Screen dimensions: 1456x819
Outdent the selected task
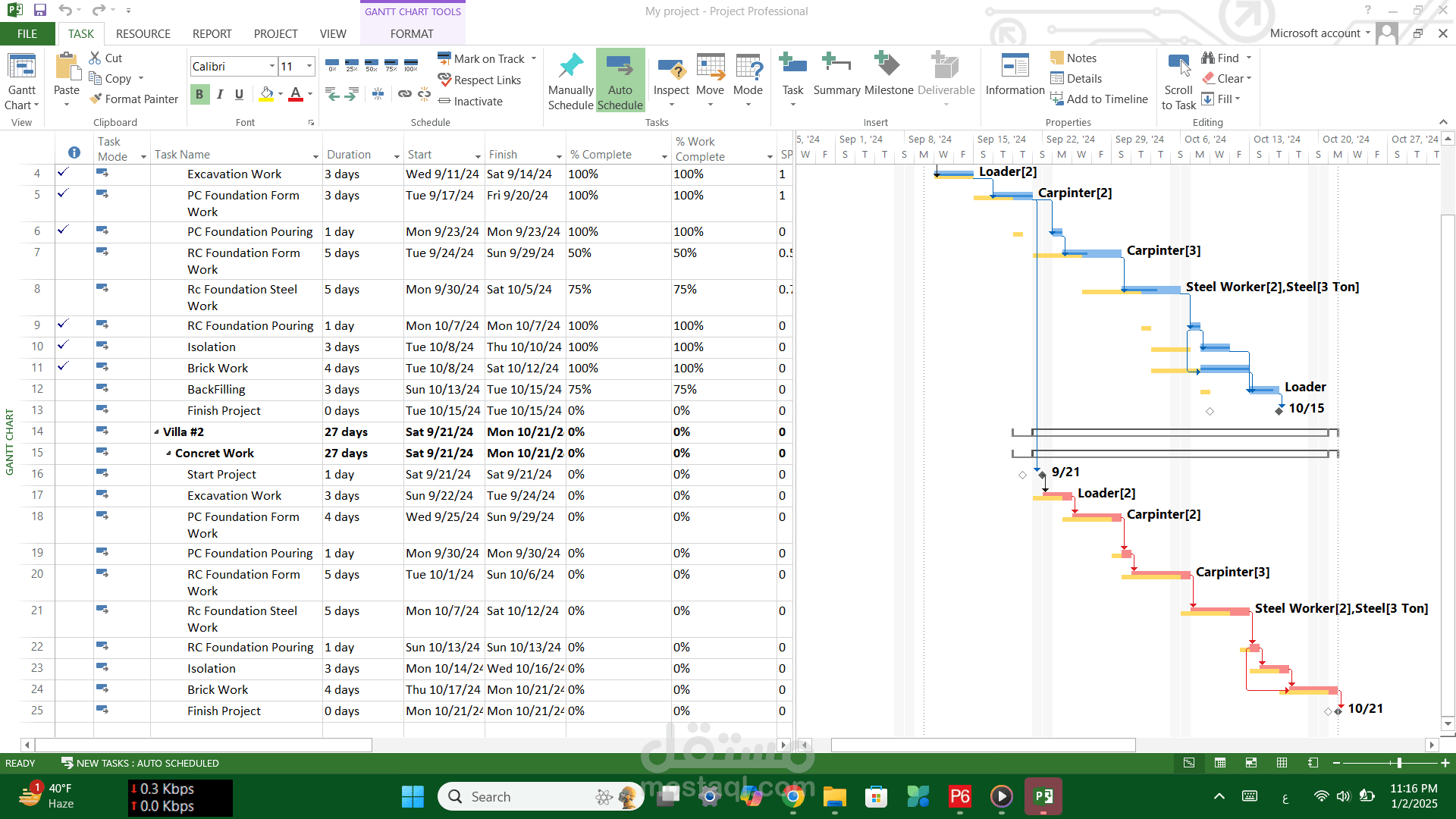332,94
